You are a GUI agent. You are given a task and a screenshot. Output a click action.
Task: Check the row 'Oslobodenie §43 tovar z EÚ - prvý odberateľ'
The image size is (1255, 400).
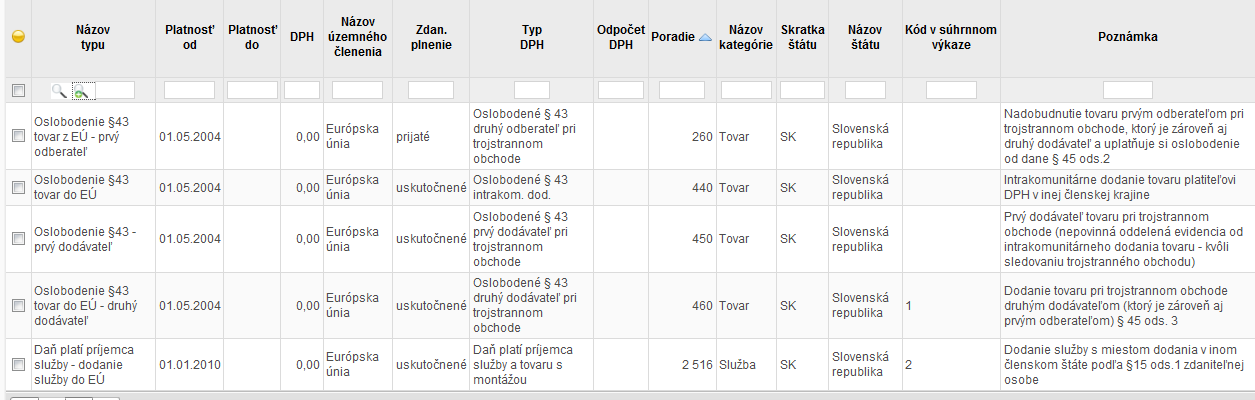click(x=17, y=136)
